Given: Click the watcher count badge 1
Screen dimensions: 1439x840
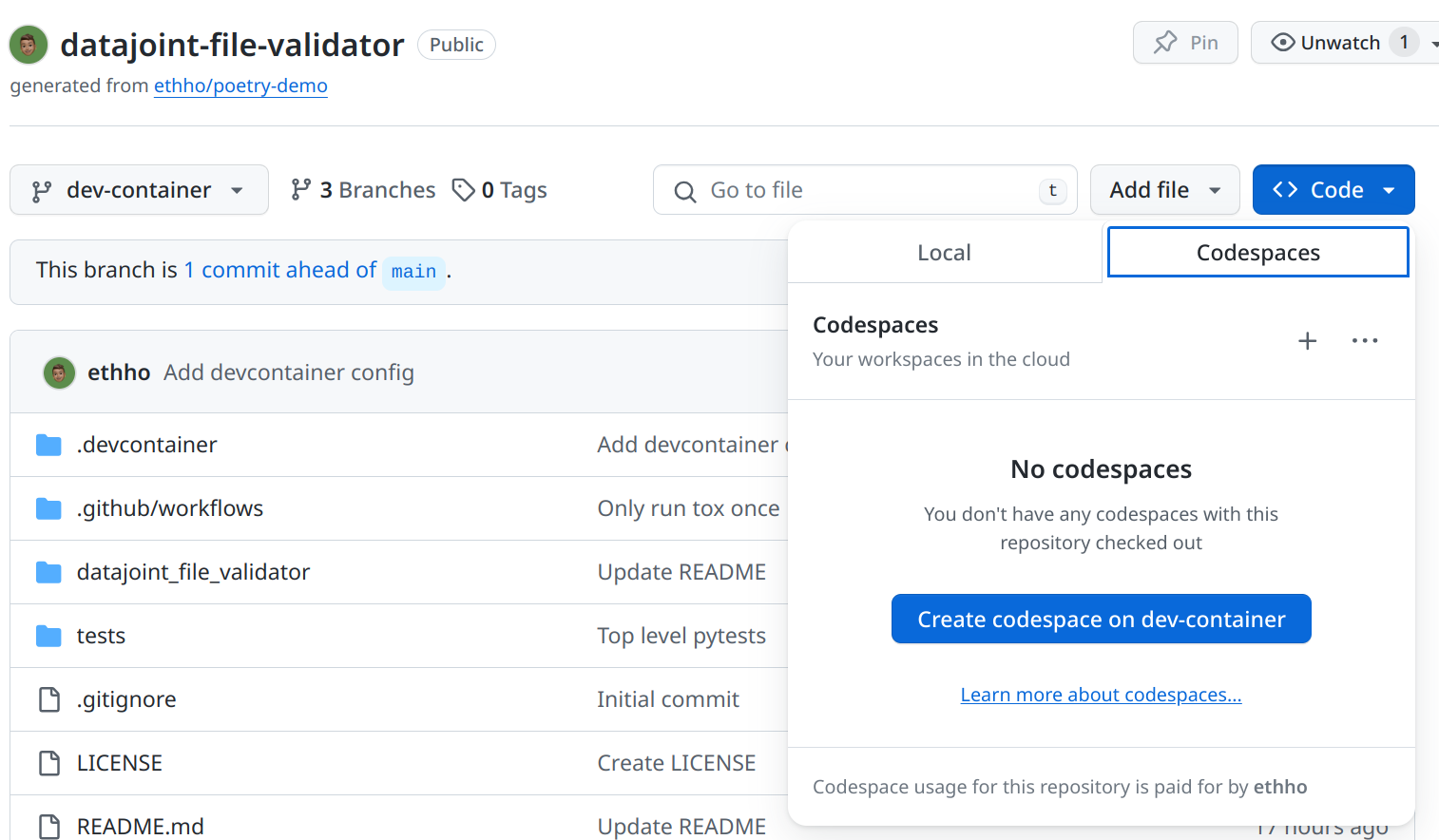Looking at the screenshot, I should pyautogui.click(x=1404, y=43).
